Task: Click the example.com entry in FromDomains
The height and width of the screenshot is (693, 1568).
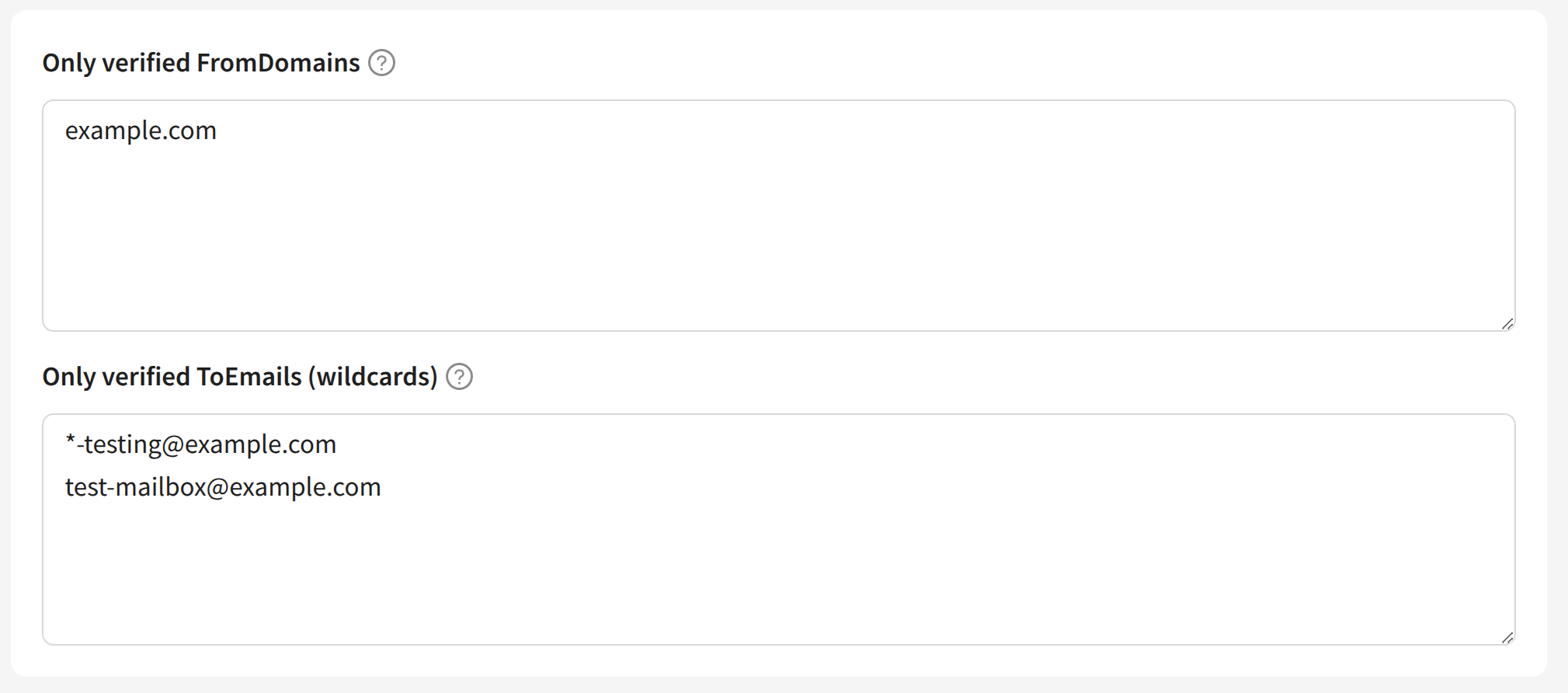Action: click(141, 131)
